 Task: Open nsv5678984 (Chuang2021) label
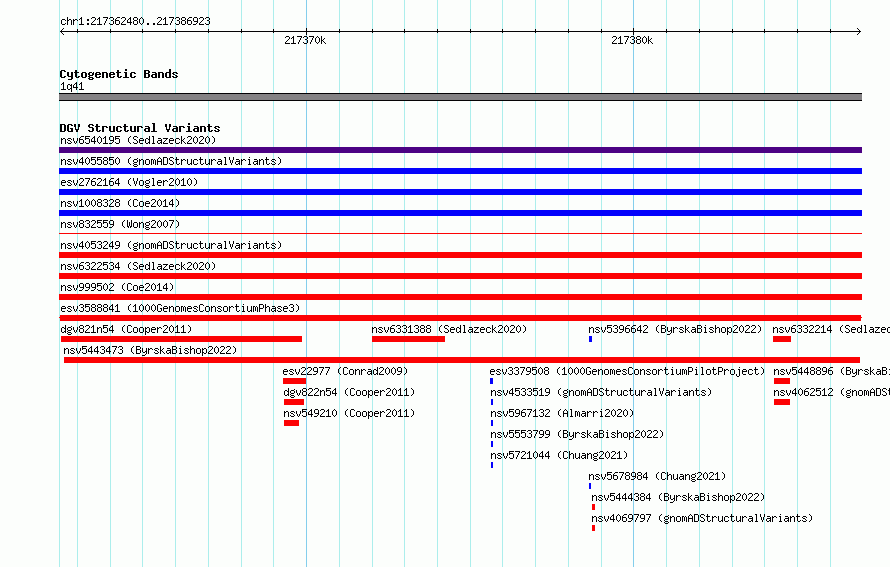pyautogui.click(x=657, y=476)
